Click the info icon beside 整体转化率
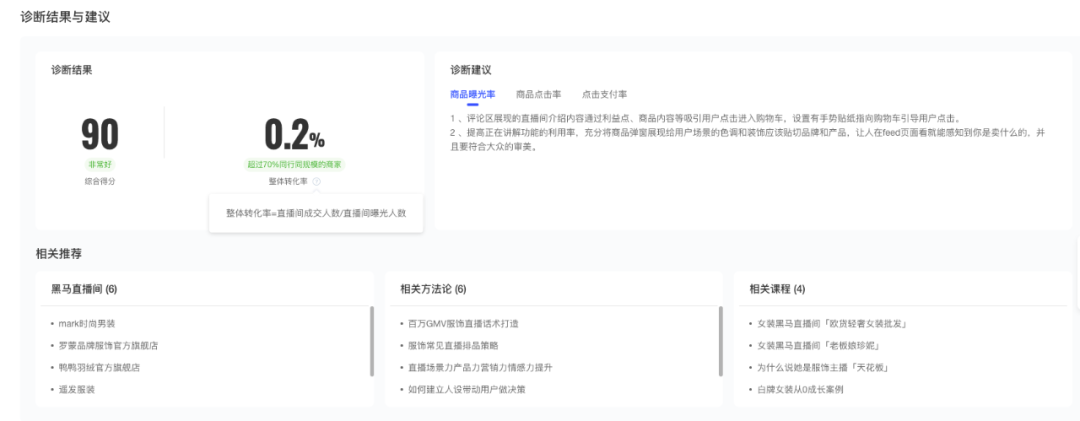1080x421 pixels. click(x=316, y=181)
